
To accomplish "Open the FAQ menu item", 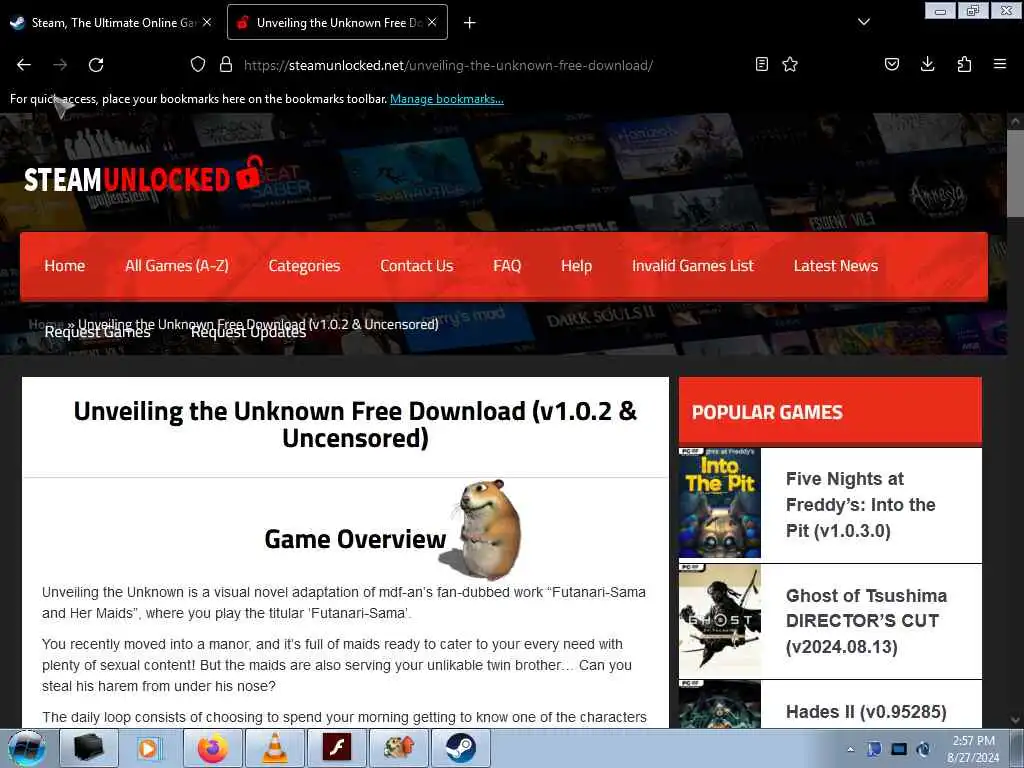I will pos(507,266).
